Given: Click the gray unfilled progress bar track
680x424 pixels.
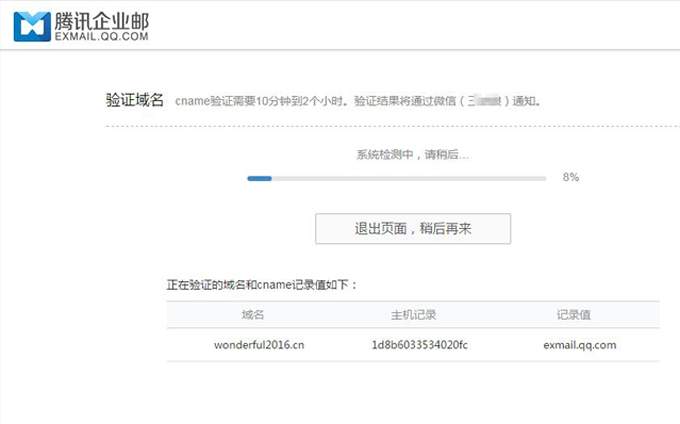Looking at the screenshot, I should (410, 178).
